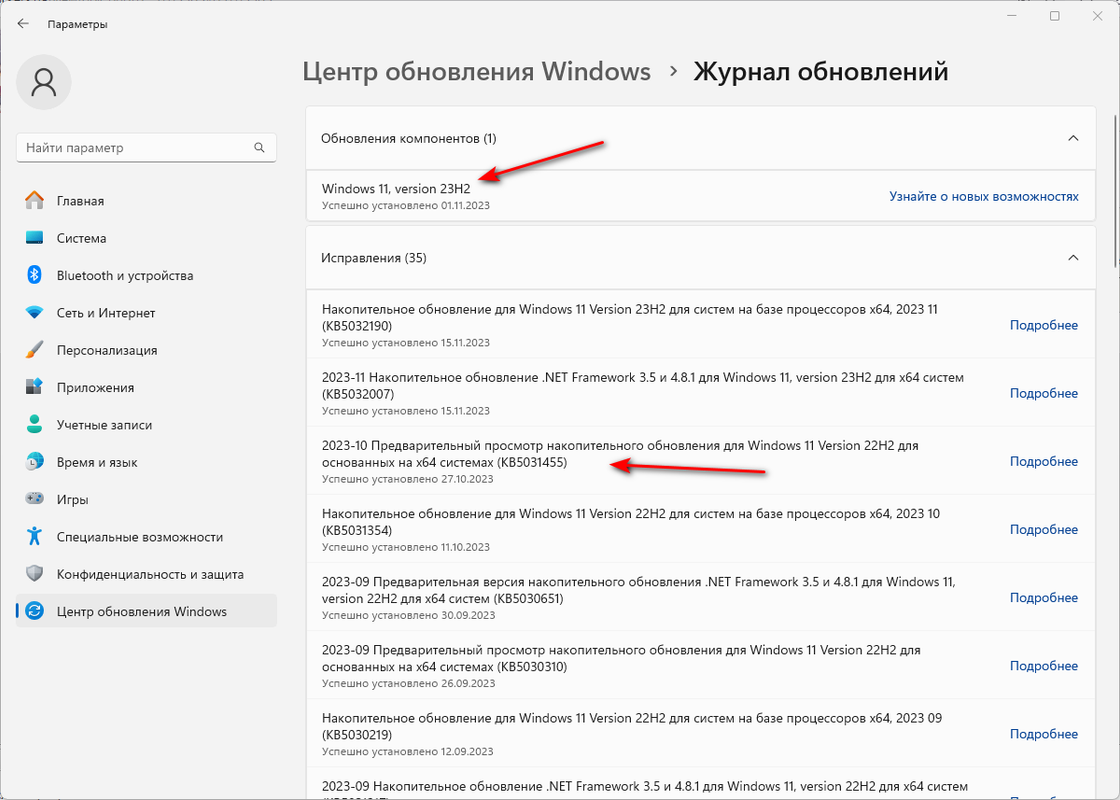Click Подробнее for KB5032007
This screenshot has height=800, width=1120.
pos(1044,393)
